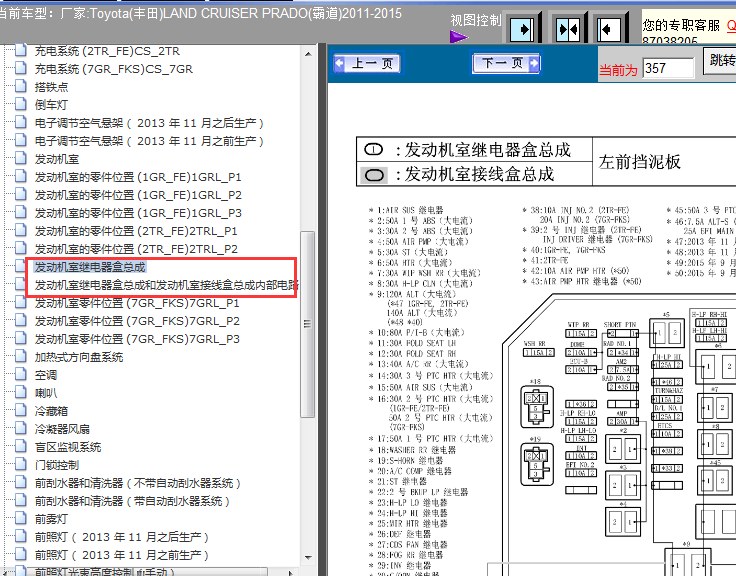This screenshot has width=736, height=576.
Task: Click the purple arrow under 视图控制
Action: click(x=459, y=37)
